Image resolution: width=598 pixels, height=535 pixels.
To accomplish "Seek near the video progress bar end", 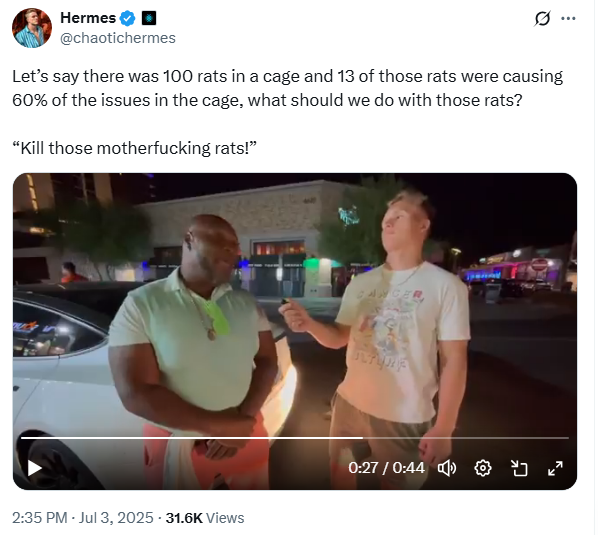I will pyautogui.click(x=561, y=438).
